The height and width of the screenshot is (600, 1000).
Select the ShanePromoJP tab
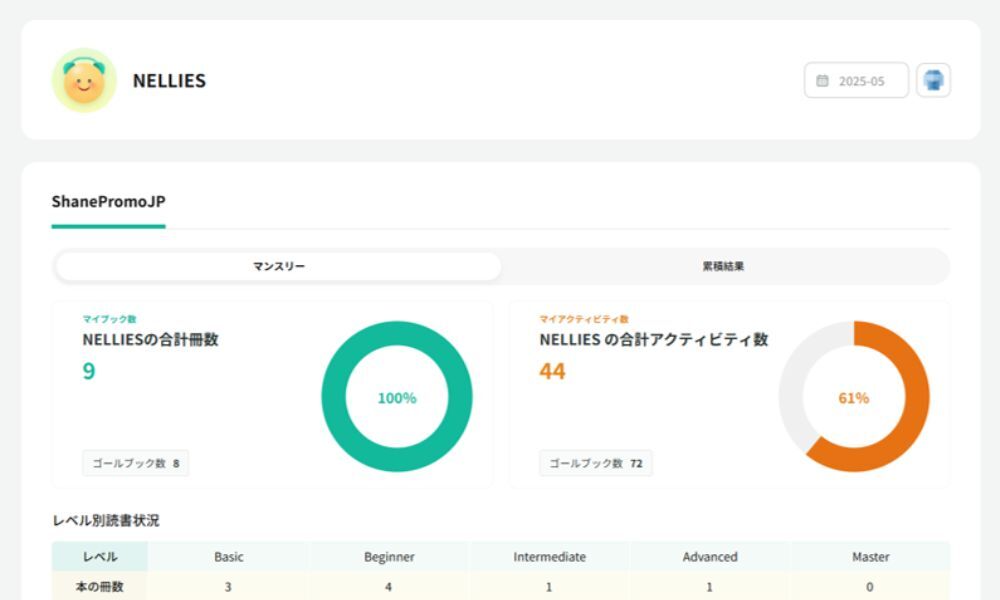tap(108, 202)
